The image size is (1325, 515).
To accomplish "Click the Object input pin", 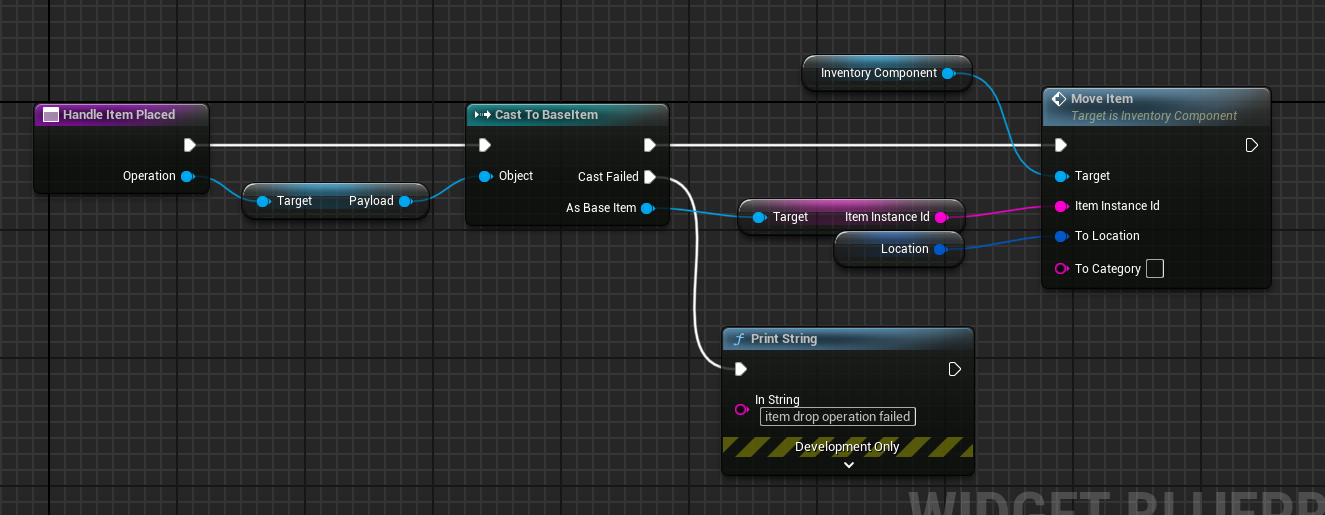I will (x=485, y=176).
